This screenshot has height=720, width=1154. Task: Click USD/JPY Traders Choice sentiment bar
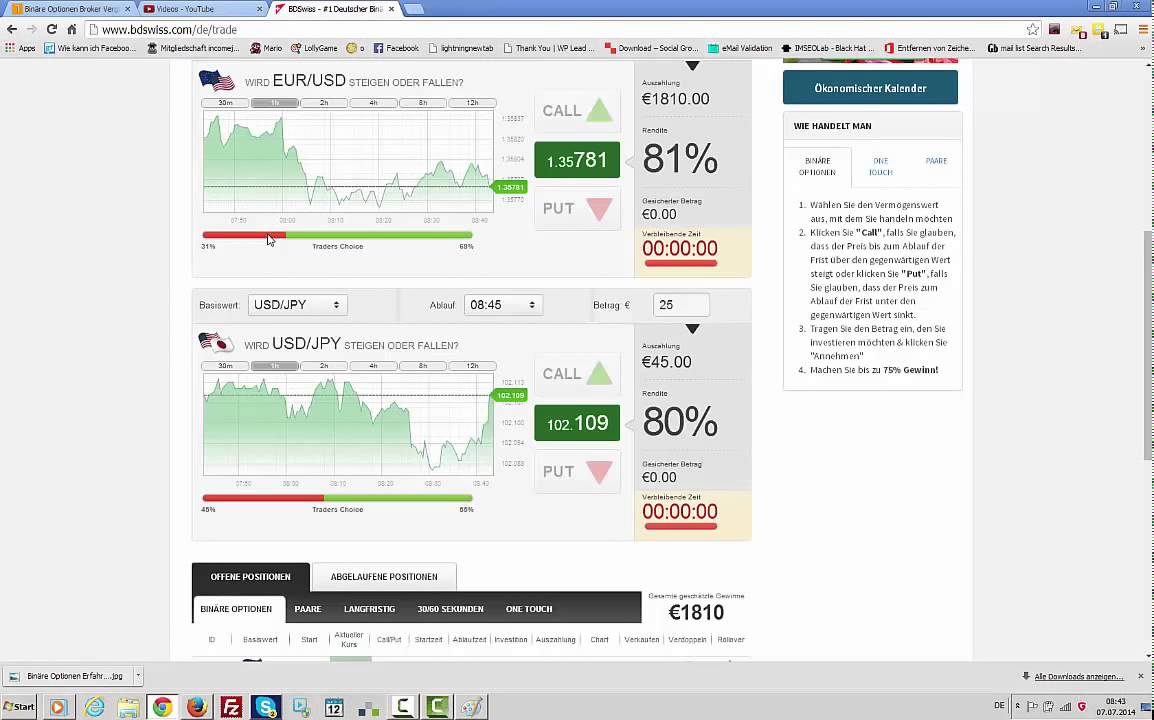click(337, 498)
